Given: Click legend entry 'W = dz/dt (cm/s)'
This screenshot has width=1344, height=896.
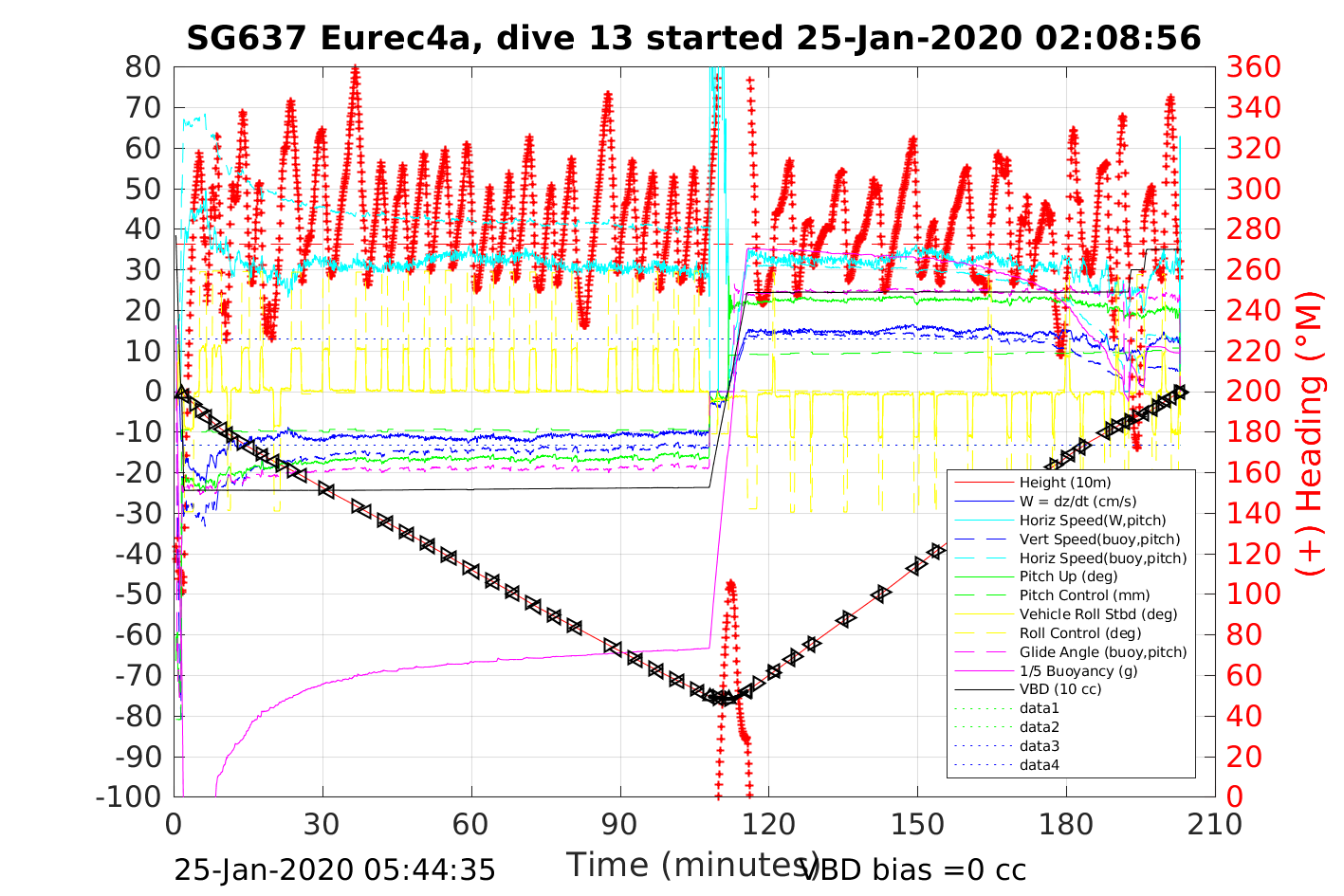Looking at the screenshot, I should [1077, 502].
